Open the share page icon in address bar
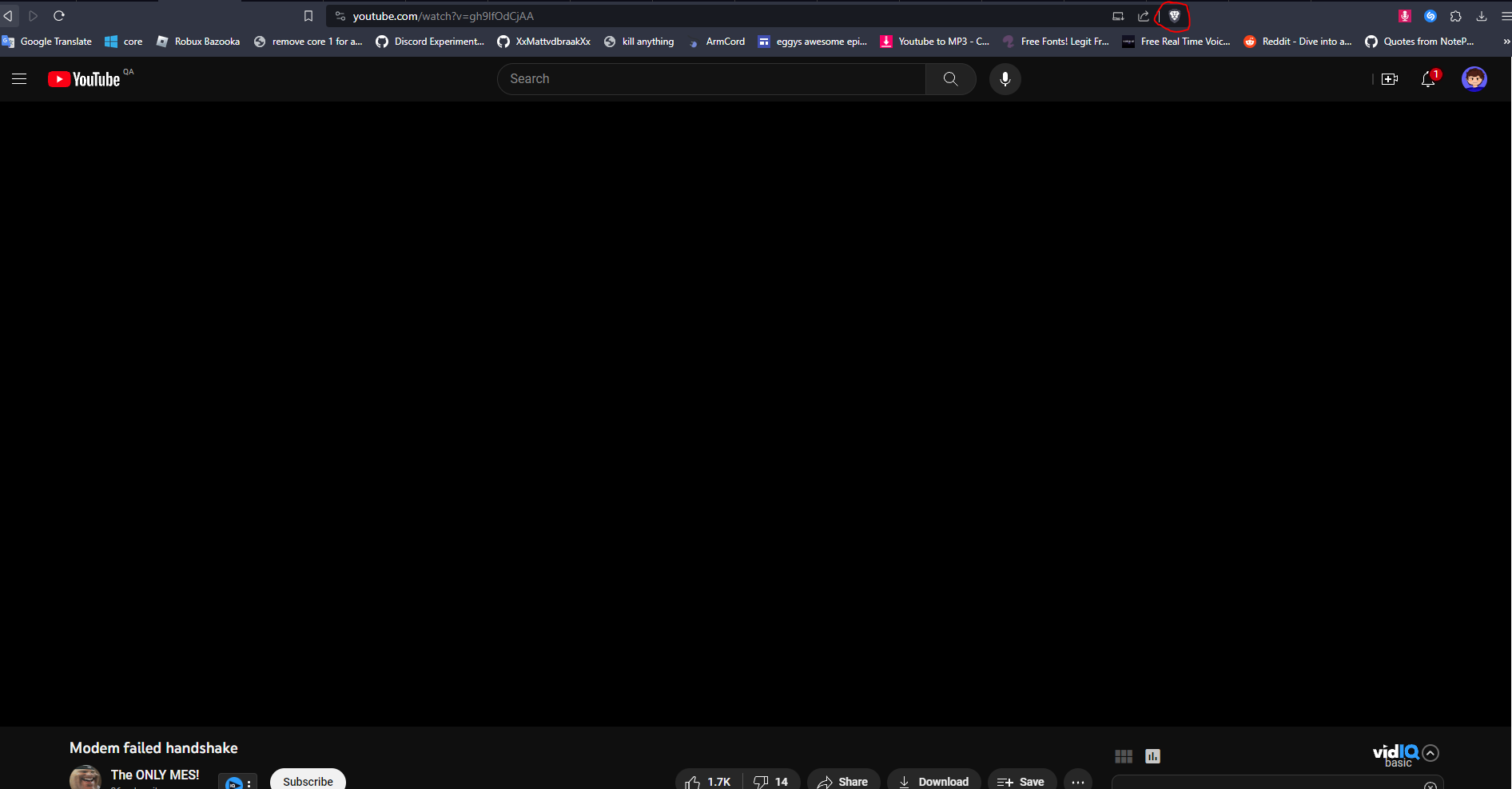 click(x=1144, y=16)
